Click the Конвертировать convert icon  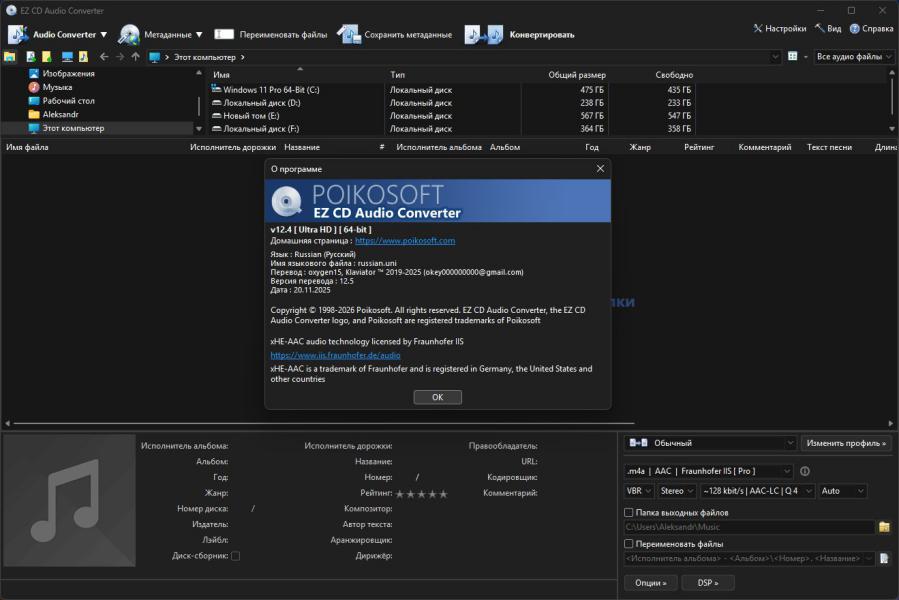[x=483, y=35]
